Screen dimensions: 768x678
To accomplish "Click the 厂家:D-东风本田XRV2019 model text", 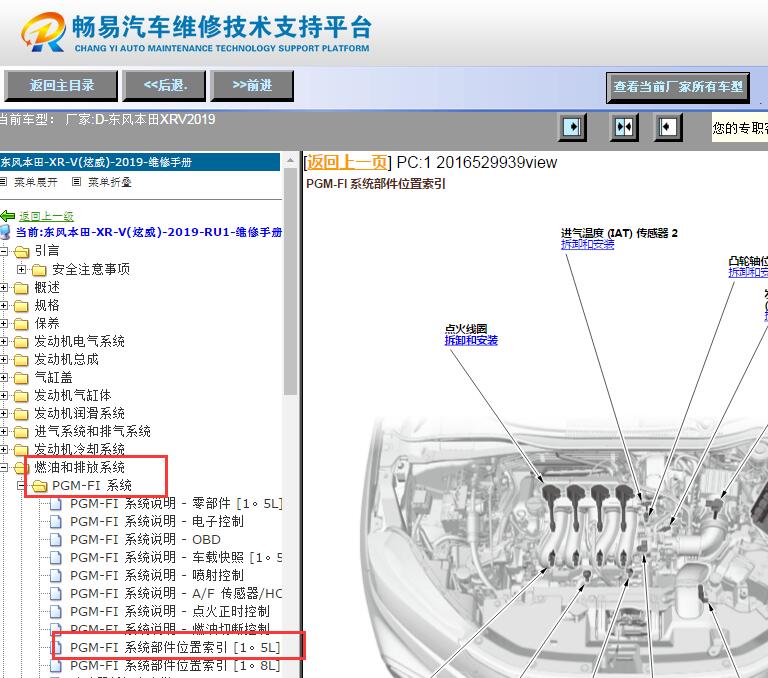I will (140, 120).
